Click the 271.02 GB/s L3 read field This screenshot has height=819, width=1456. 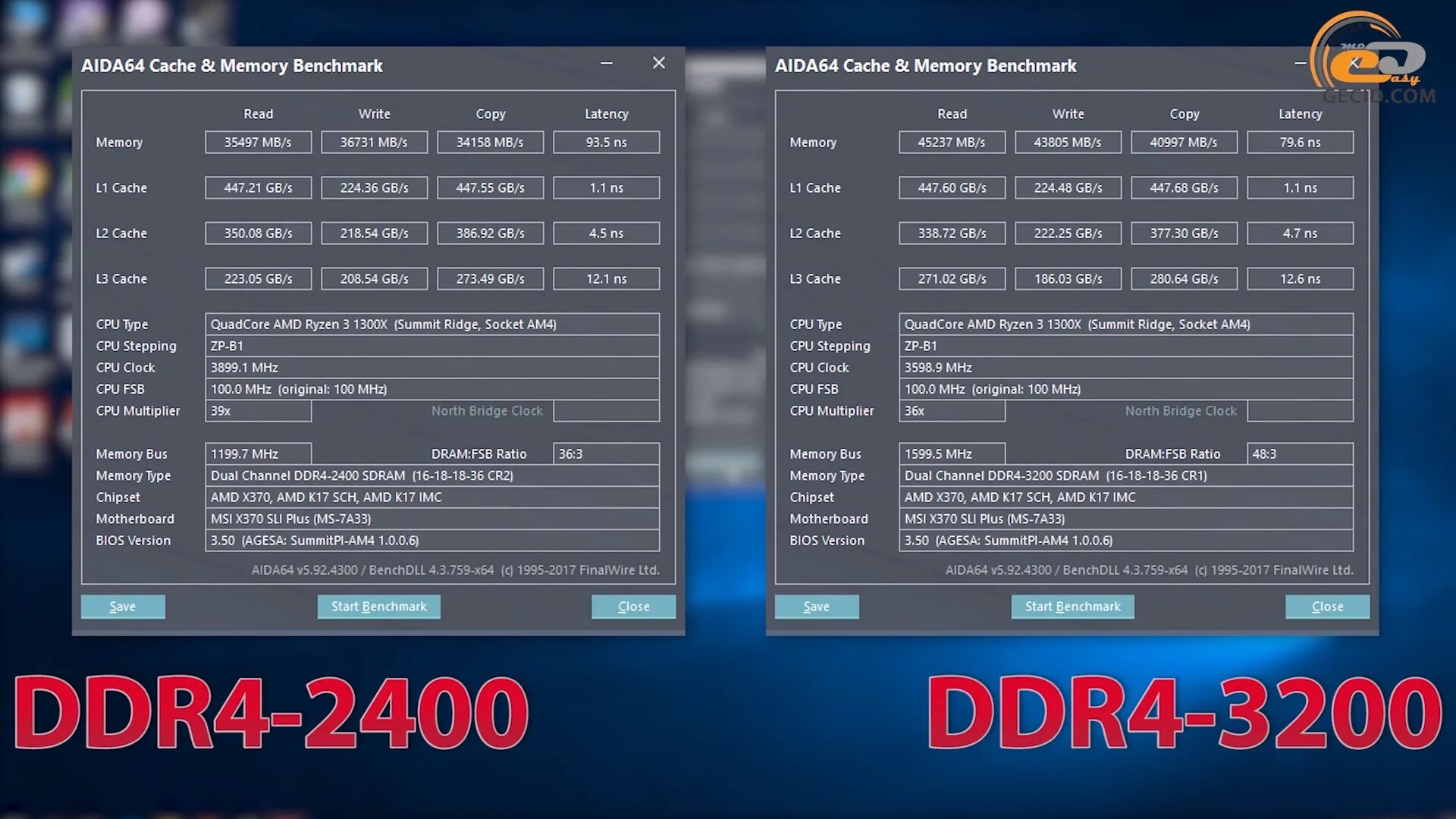[x=952, y=279]
